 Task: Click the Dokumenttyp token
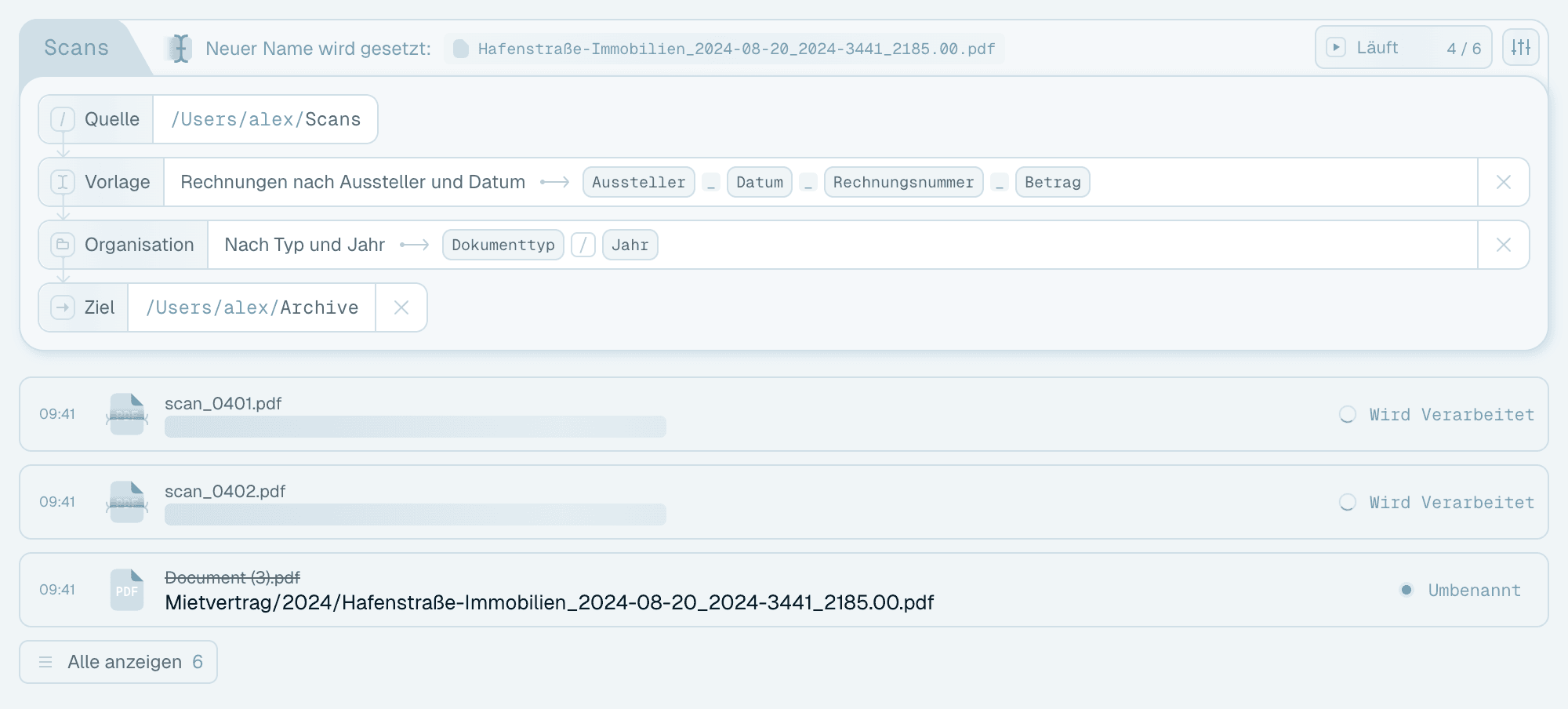[x=503, y=245]
